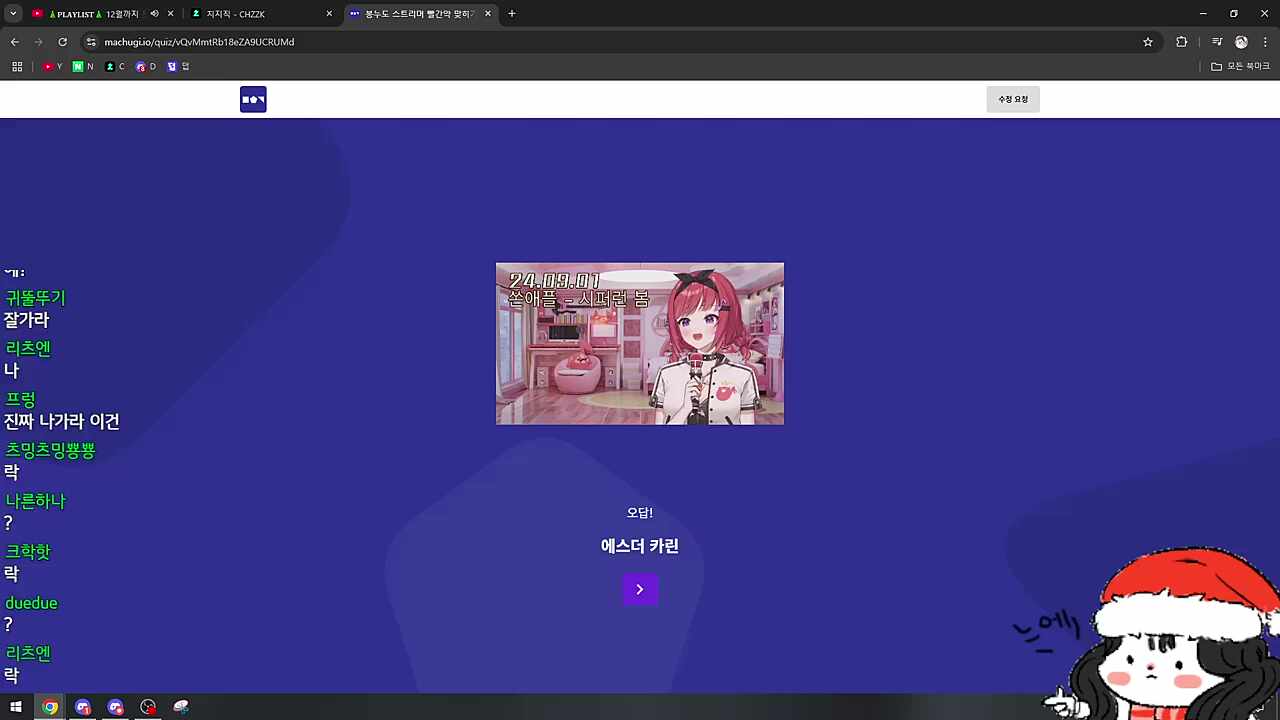The image size is (1280, 720).
Task: Open the machugi logo home link
Action: [253, 99]
